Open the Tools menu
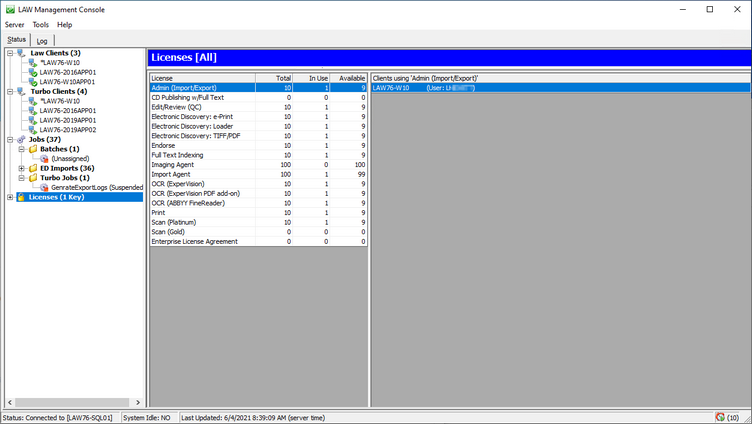This screenshot has height=424, width=752. (x=40, y=24)
